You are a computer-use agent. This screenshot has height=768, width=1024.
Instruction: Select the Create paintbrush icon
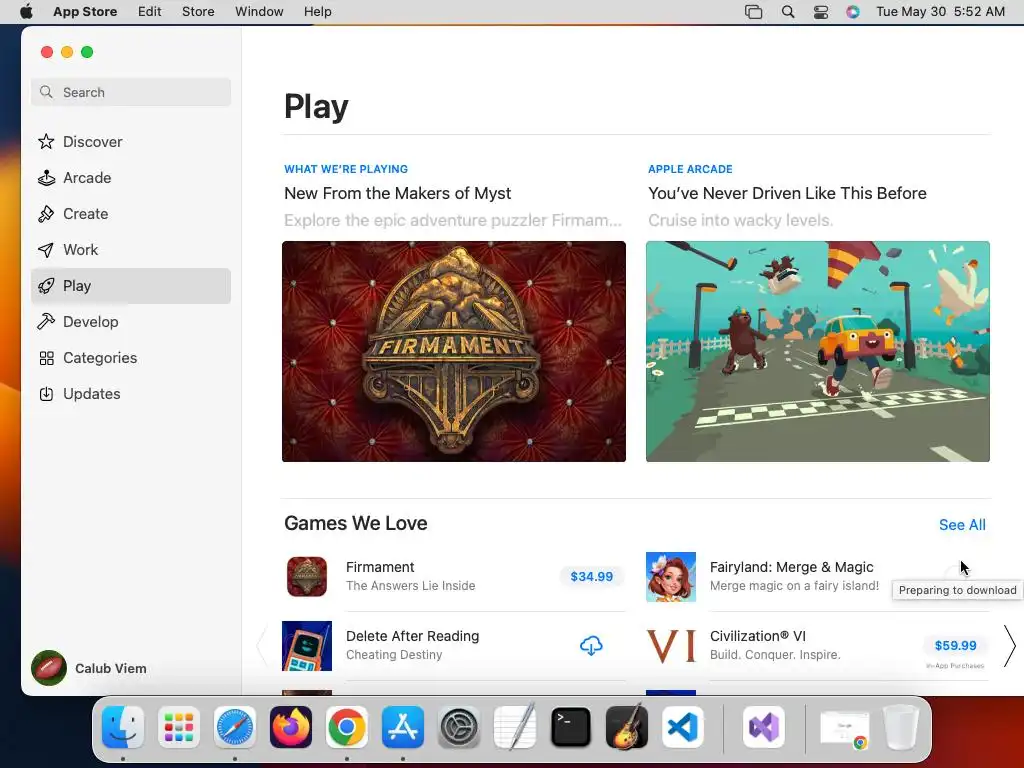tap(46, 214)
